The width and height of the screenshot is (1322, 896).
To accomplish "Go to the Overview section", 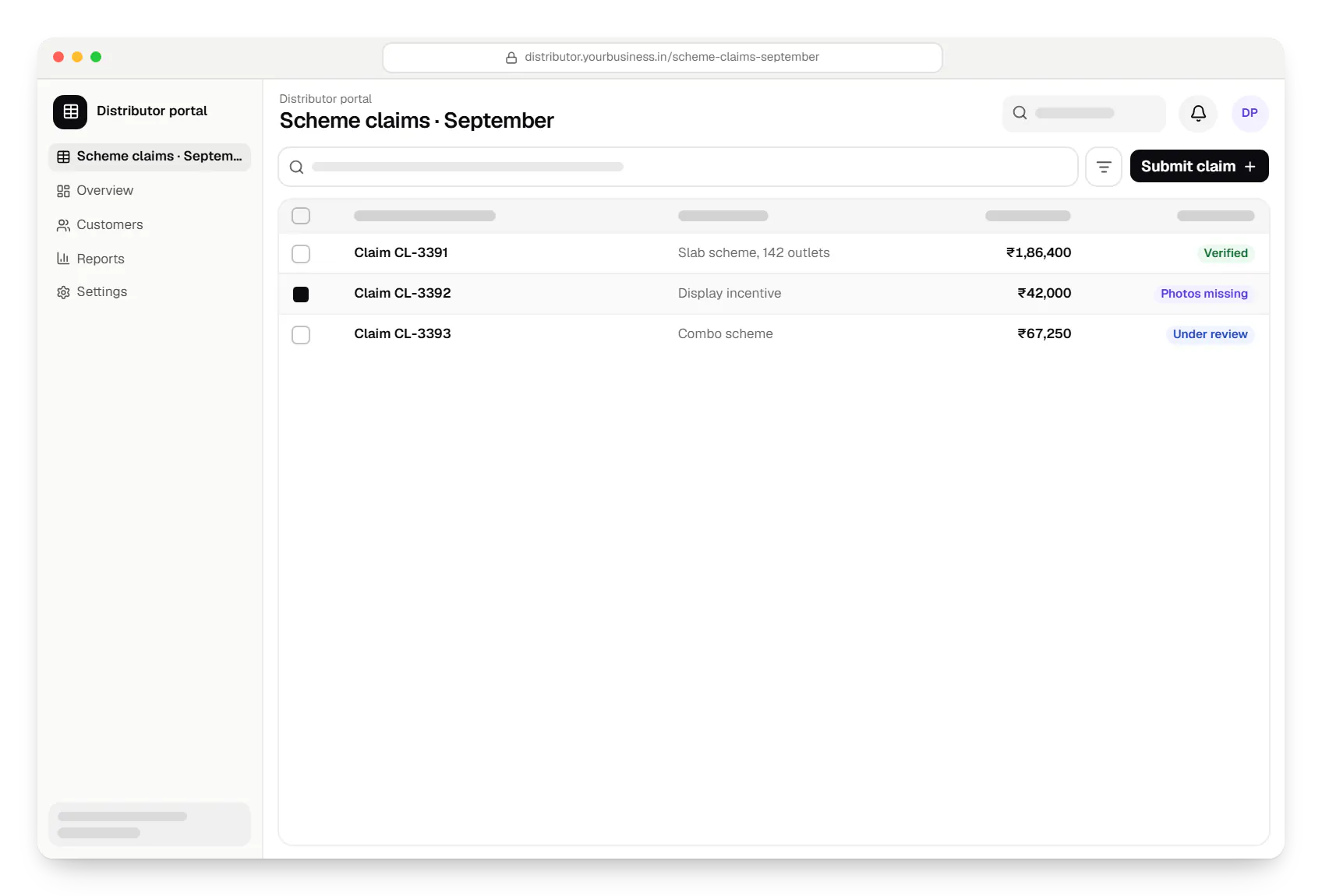I will pyautogui.click(x=104, y=191).
